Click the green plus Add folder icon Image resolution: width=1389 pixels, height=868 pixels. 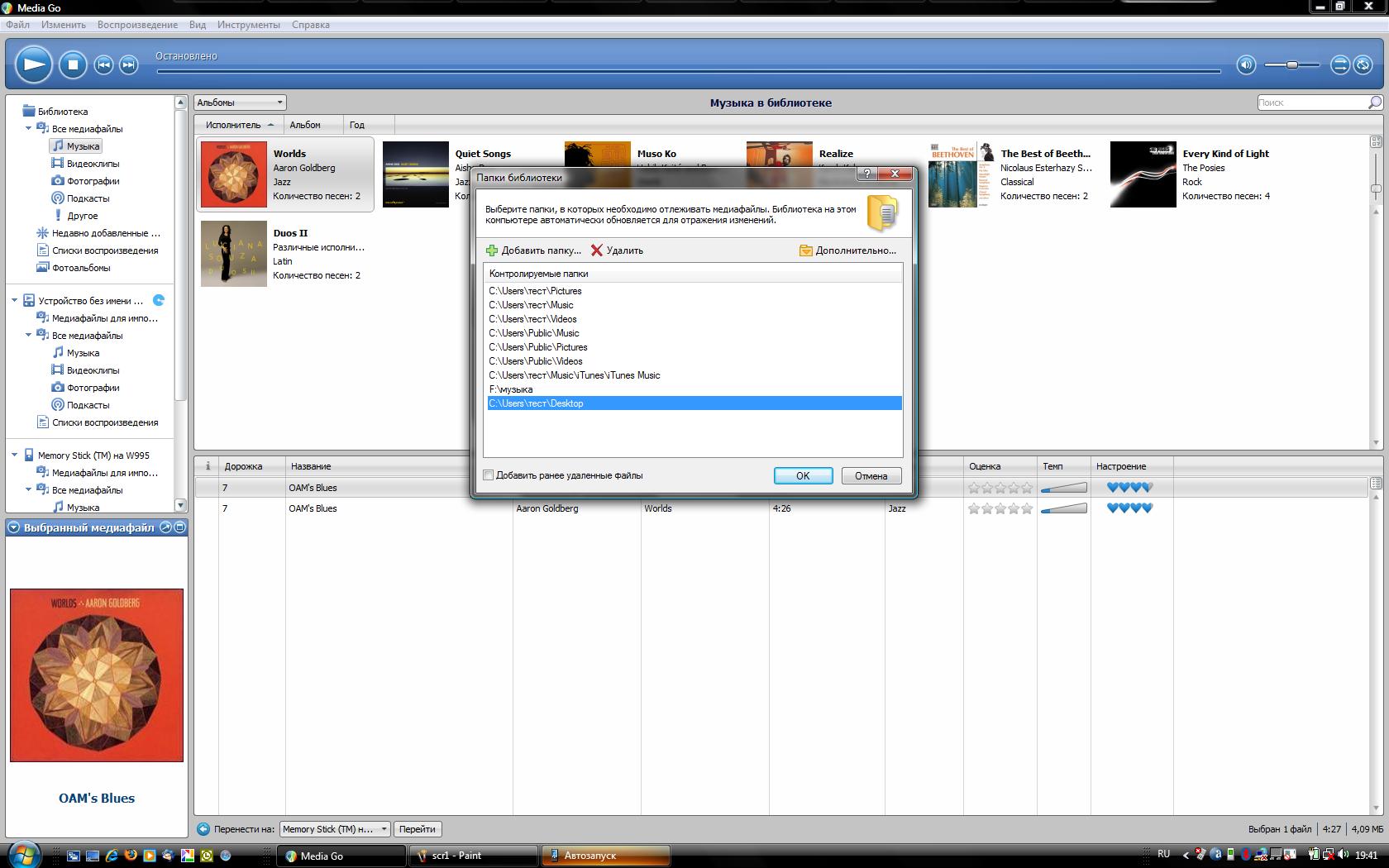[492, 250]
